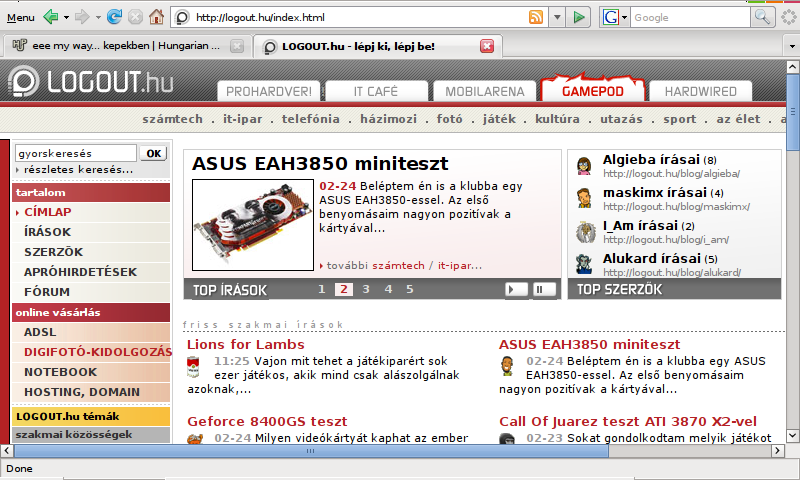The width and height of the screenshot is (800, 480).
Task: Switch the top articles slider to page 5
Action: tap(409, 289)
